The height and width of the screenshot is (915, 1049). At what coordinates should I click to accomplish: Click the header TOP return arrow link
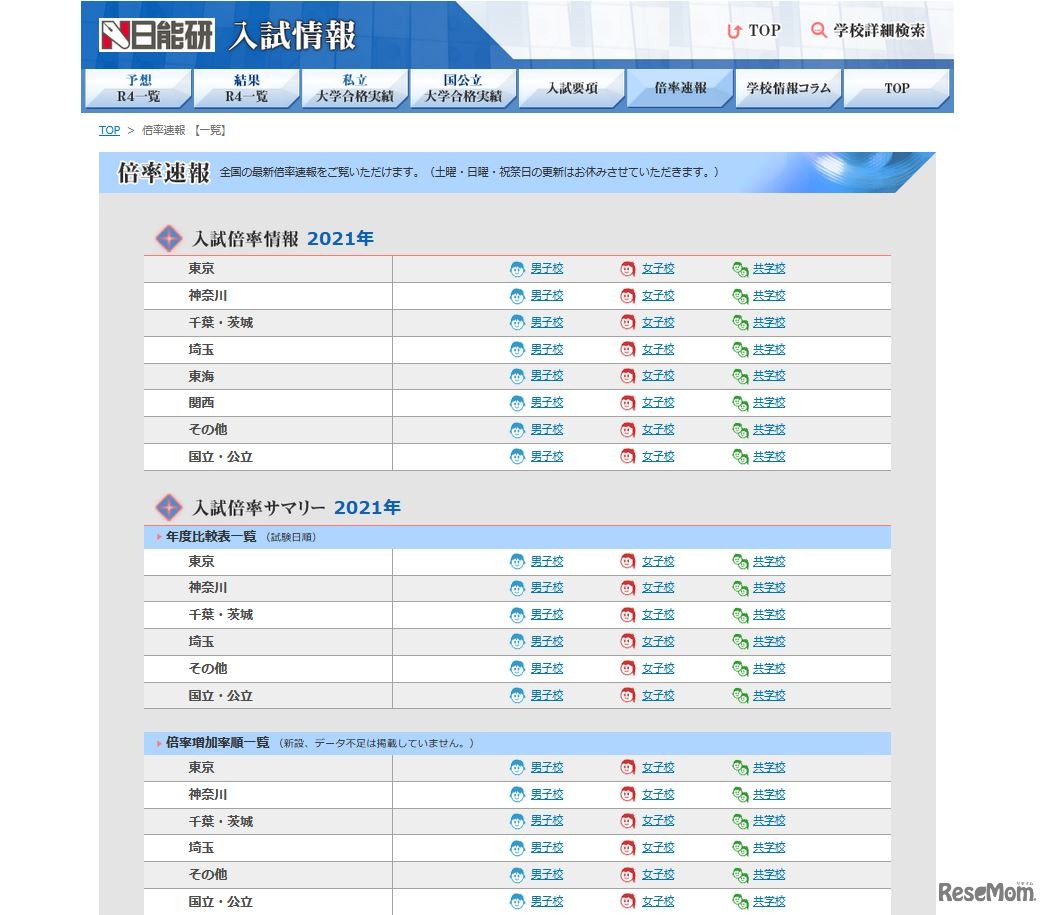(x=754, y=31)
